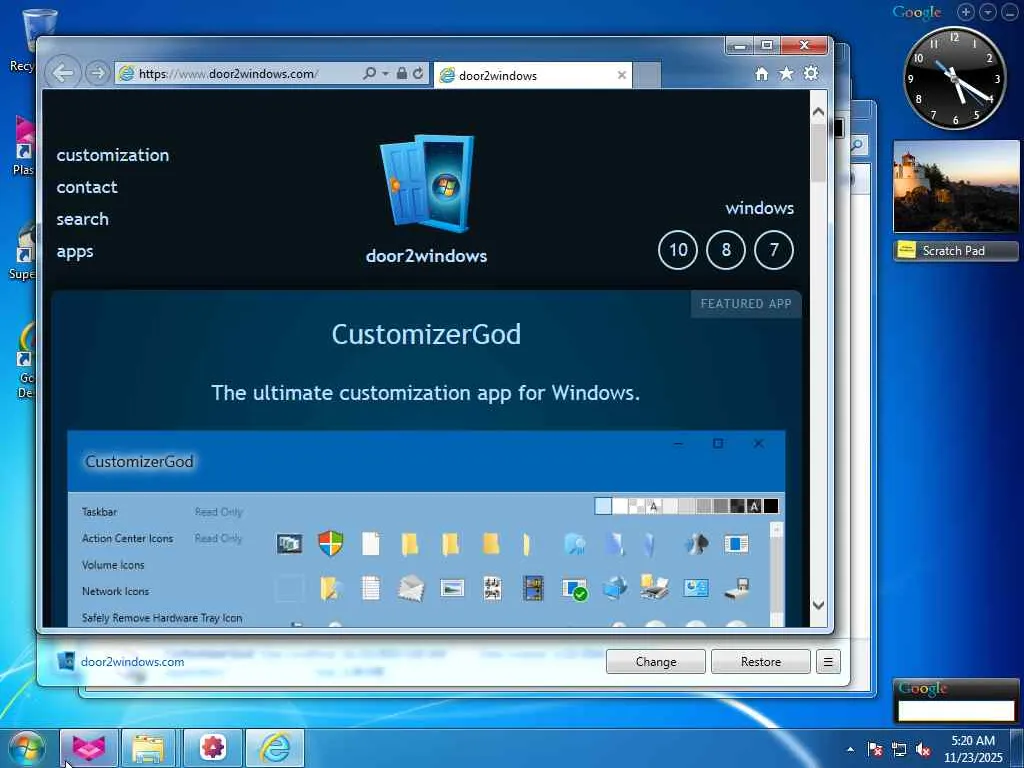This screenshot has width=1024, height=768.
Task: Click the lighthouse photo gadget
Action: click(x=956, y=186)
